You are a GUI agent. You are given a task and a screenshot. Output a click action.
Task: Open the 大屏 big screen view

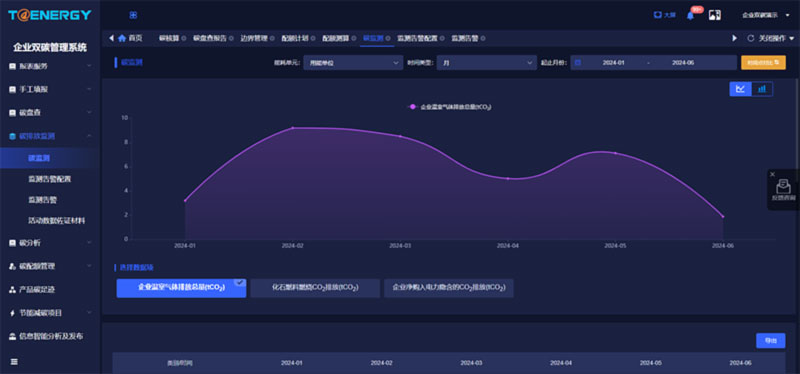click(x=665, y=15)
